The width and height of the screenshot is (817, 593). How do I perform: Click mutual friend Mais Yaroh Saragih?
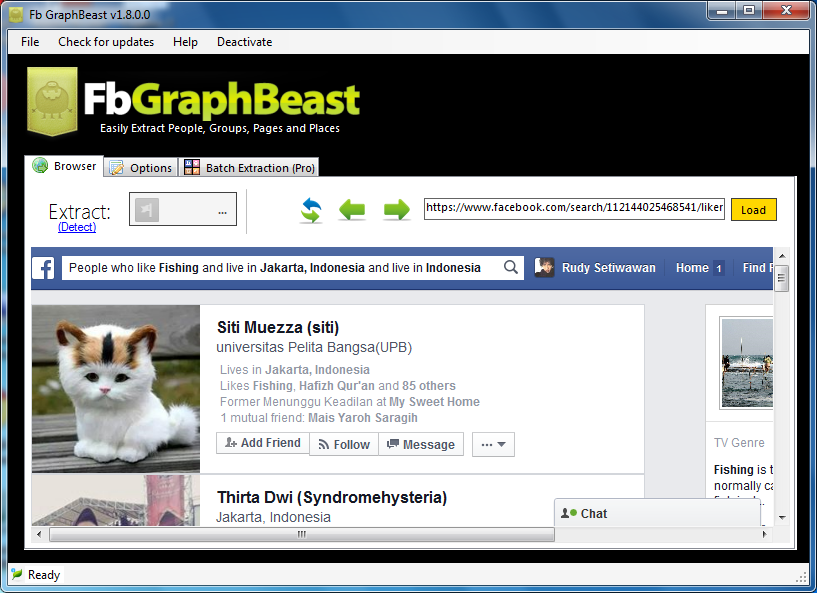[x=363, y=418]
